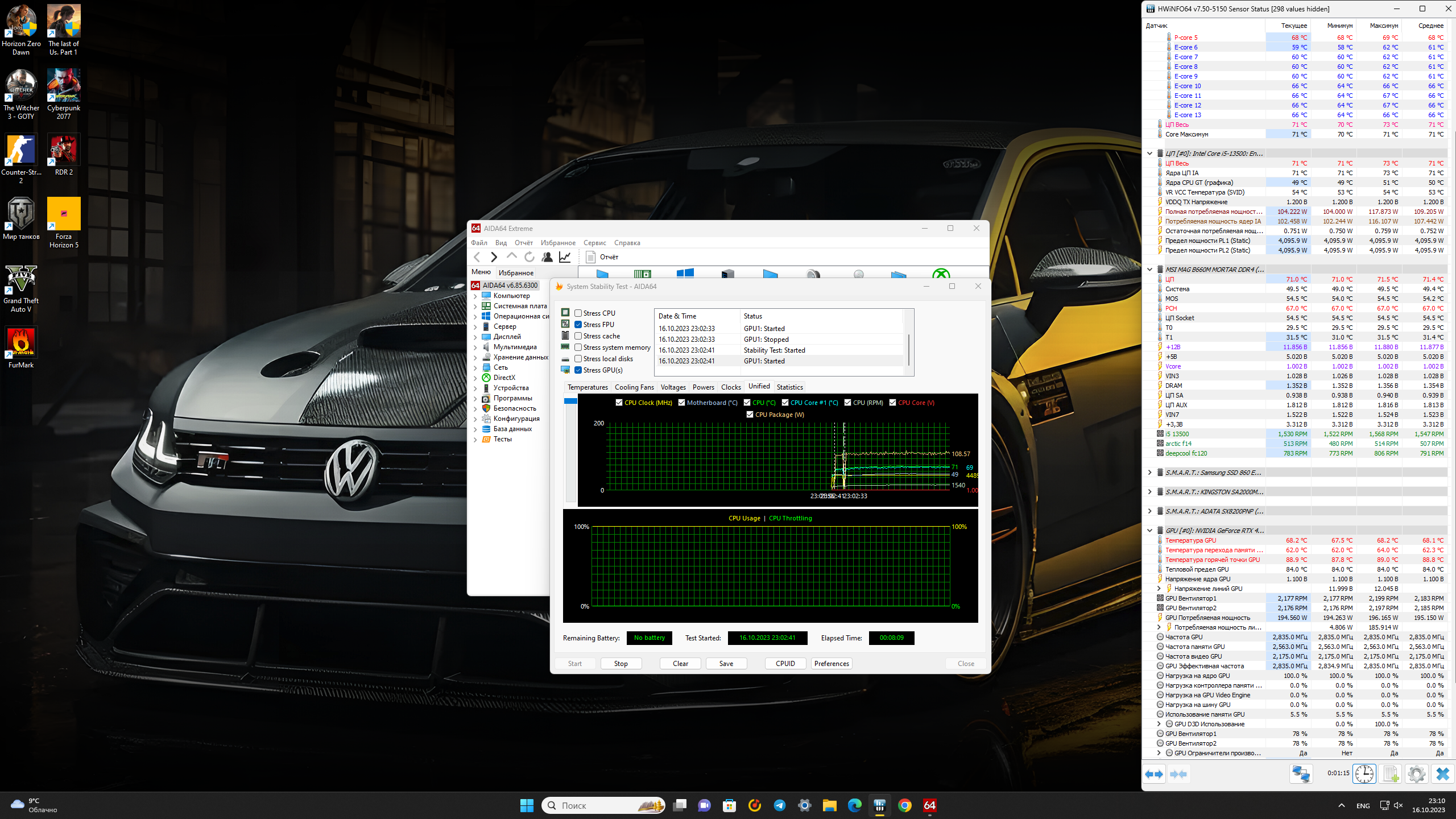Click HWiNFO network computers icon
Screen dimensions: 1456x819
coord(1301,773)
